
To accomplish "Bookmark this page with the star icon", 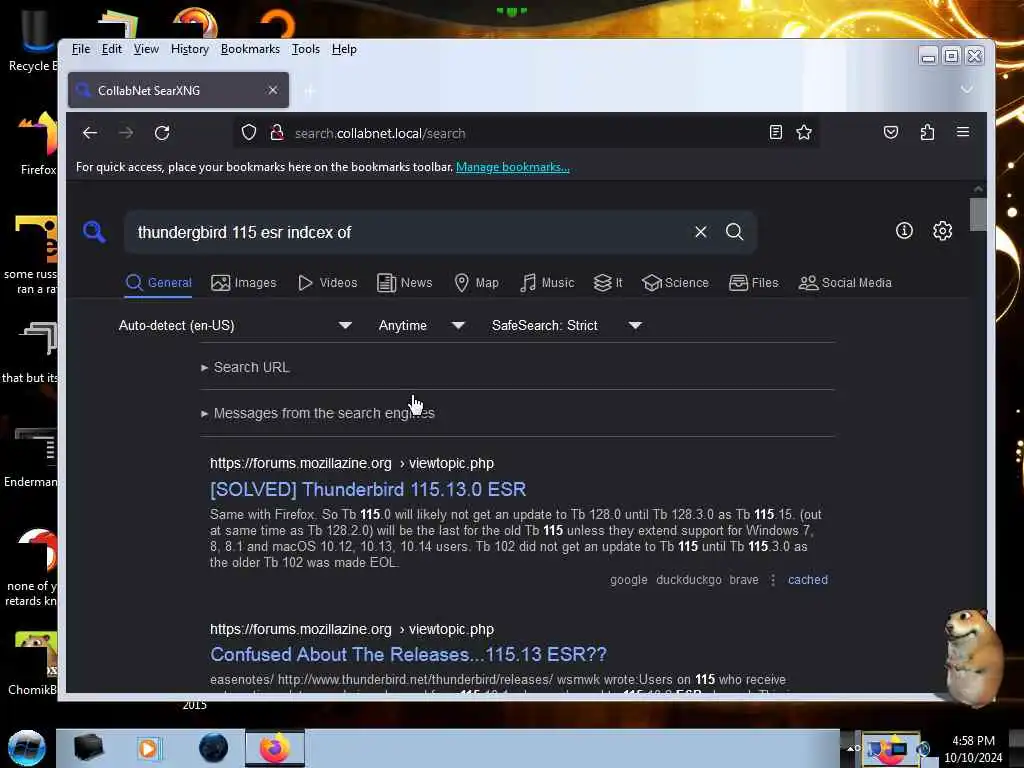I will tap(804, 133).
